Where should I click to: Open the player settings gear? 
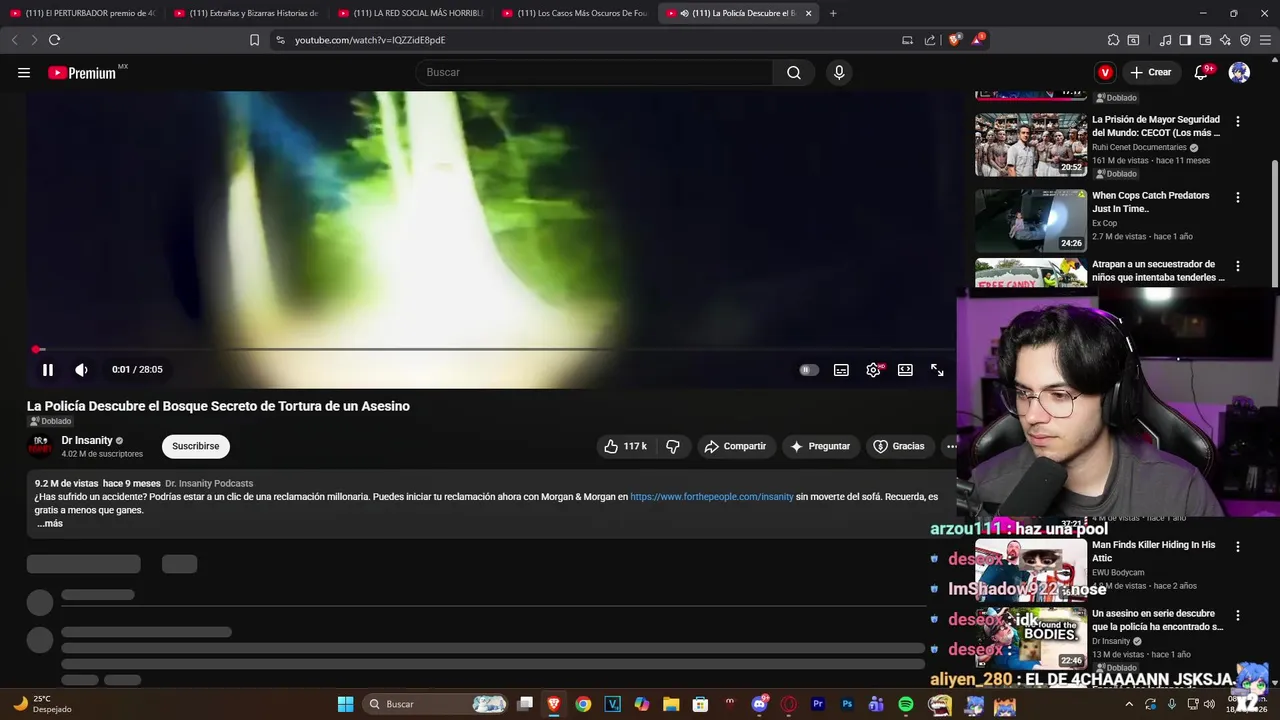click(874, 370)
